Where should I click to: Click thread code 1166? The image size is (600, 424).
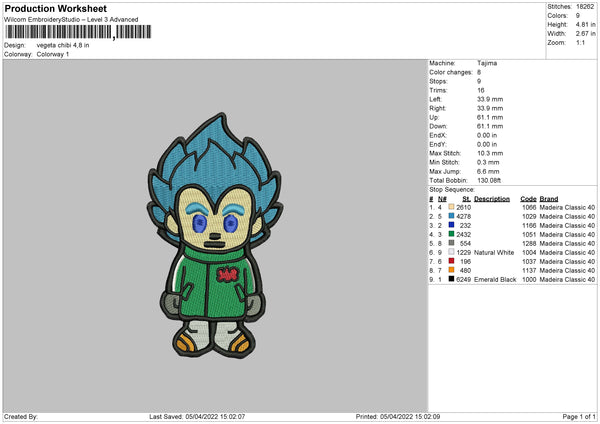[529, 225]
